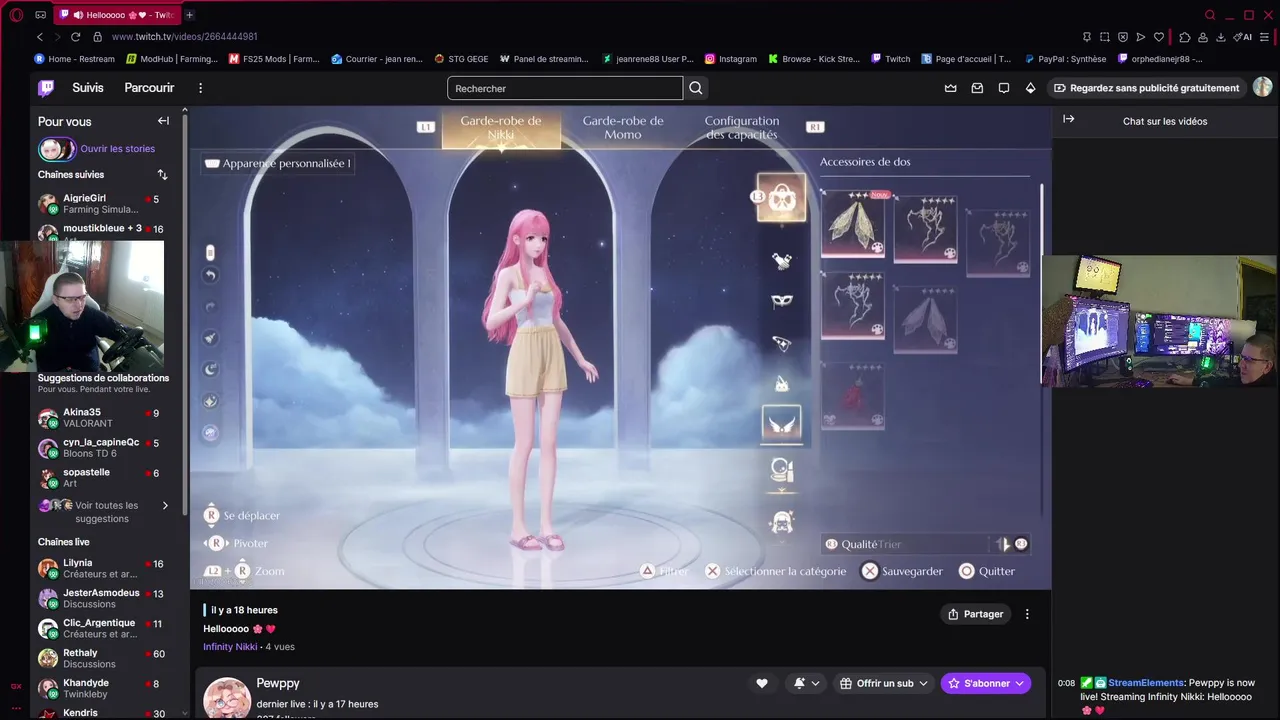
Task: Open the notification bell dropdown
Action: [806, 683]
